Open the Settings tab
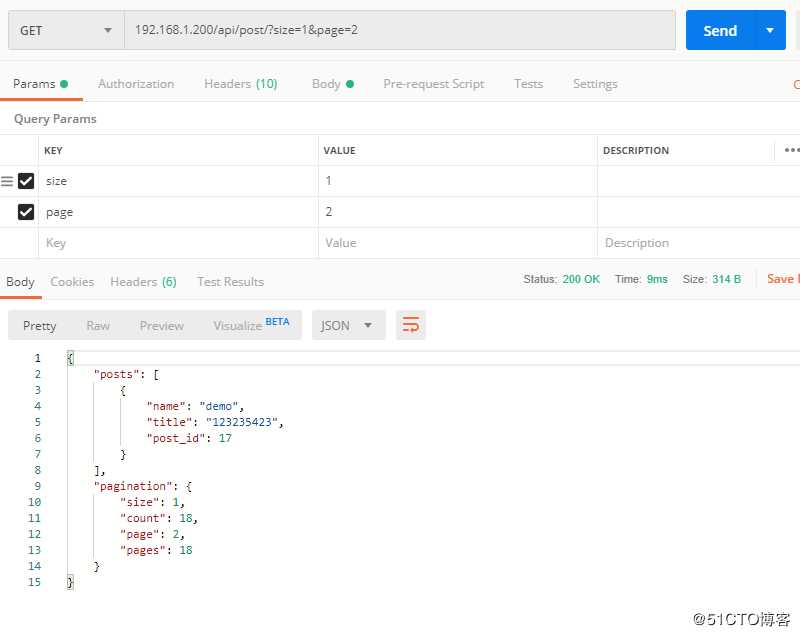The image size is (800, 636). click(595, 84)
